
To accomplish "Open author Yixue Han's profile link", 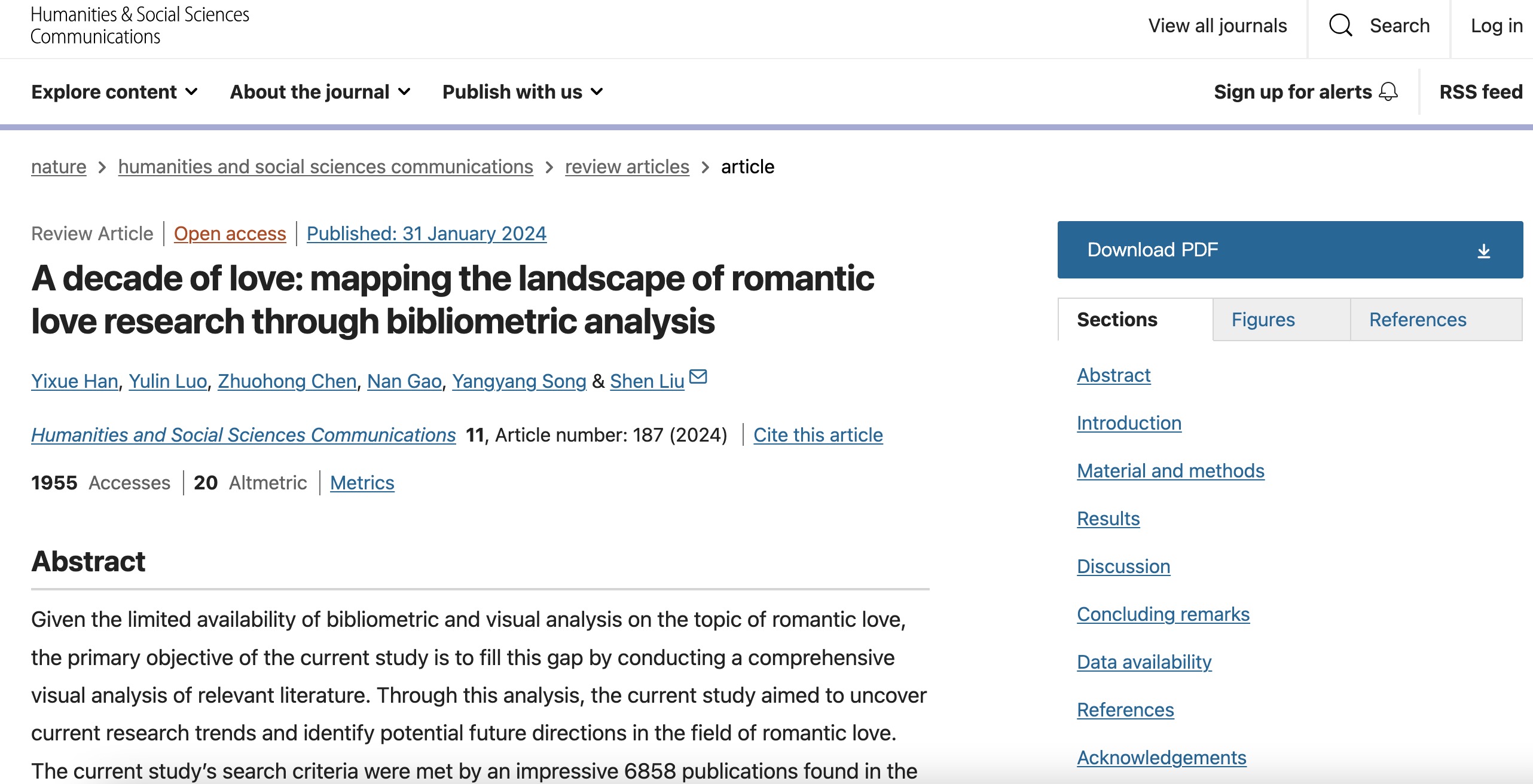I will pos(74,381).
